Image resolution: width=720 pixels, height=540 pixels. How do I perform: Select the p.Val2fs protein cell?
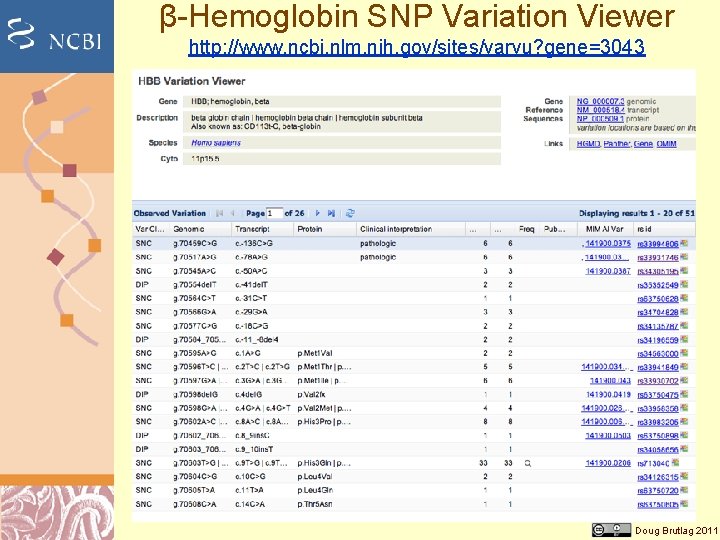311,394
